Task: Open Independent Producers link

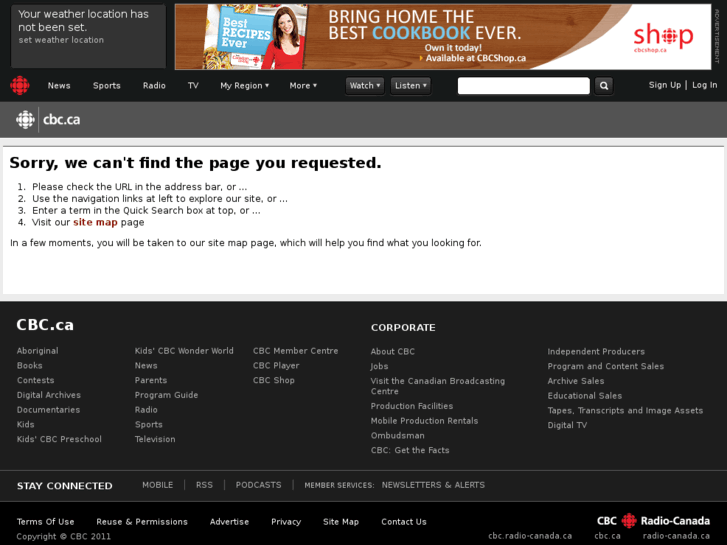Action: 596,352
